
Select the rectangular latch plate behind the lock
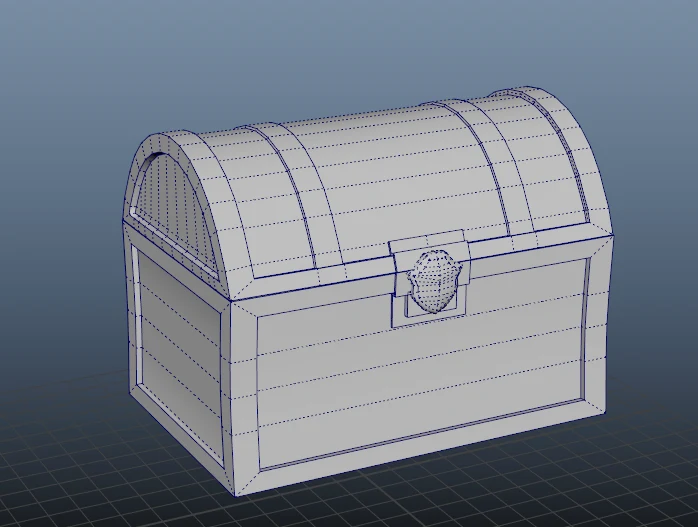(430, 279)
